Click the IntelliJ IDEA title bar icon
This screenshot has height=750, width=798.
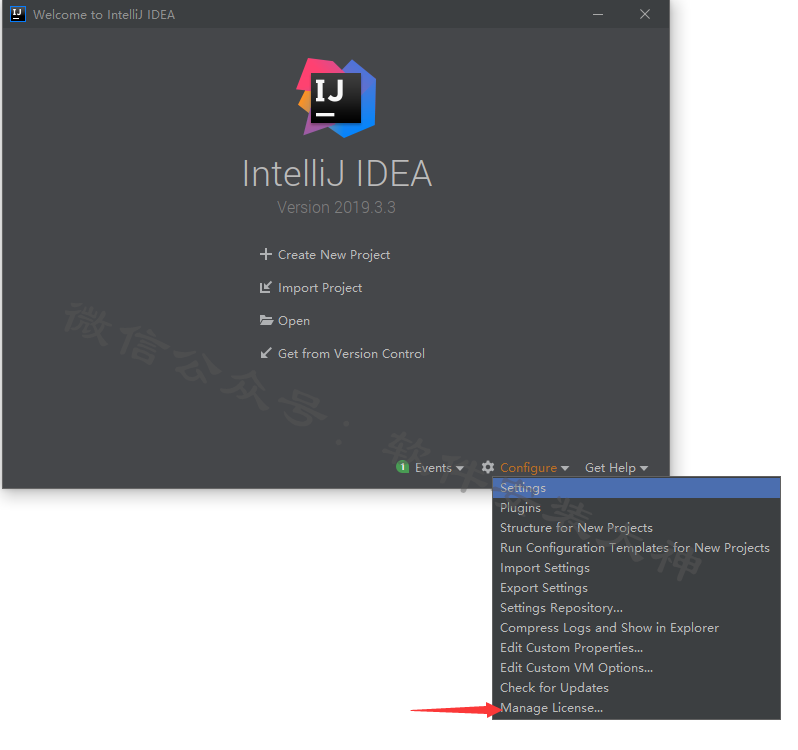pyautogui.click(x=17, y=14)
